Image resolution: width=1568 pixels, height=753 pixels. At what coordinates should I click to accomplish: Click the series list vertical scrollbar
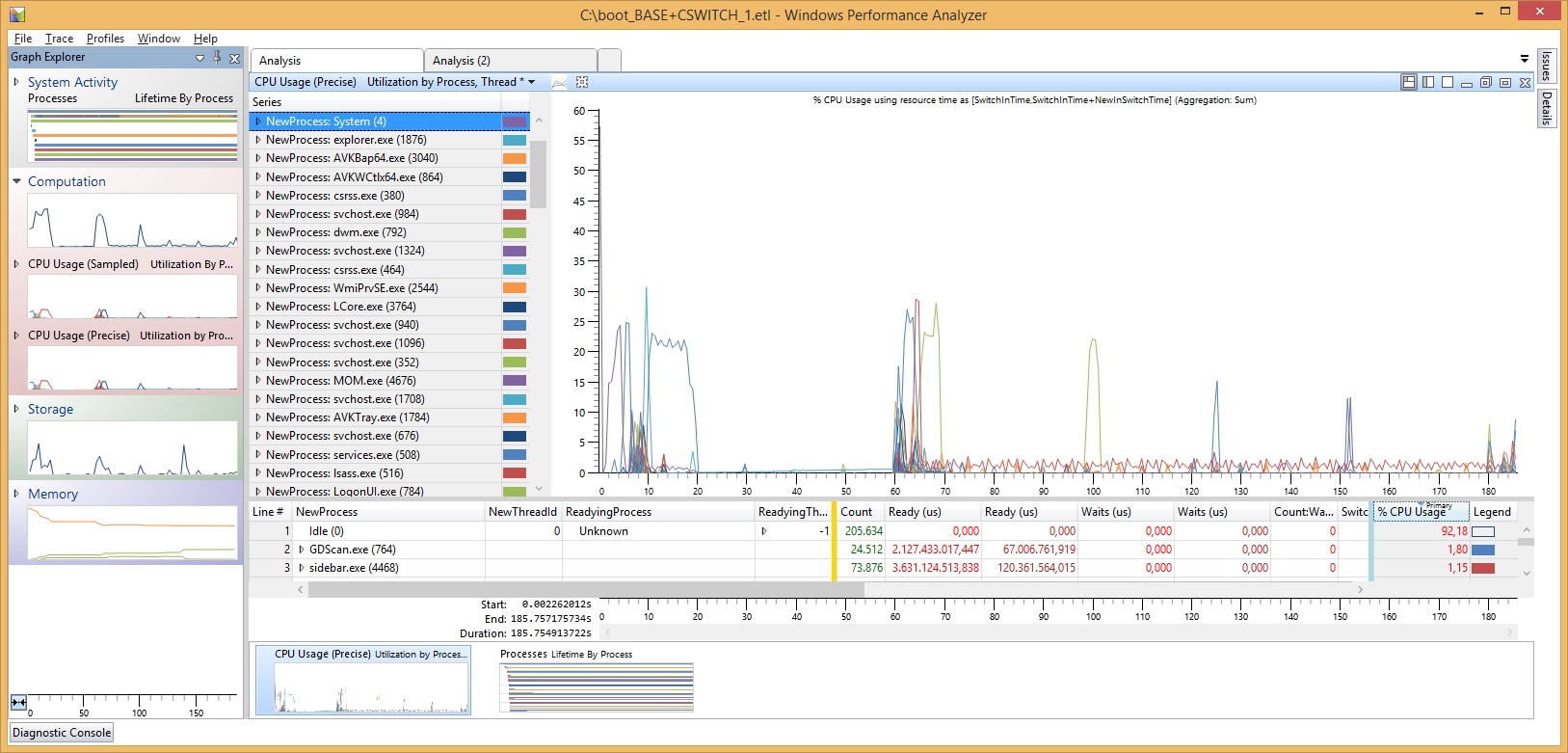point(538,175)
